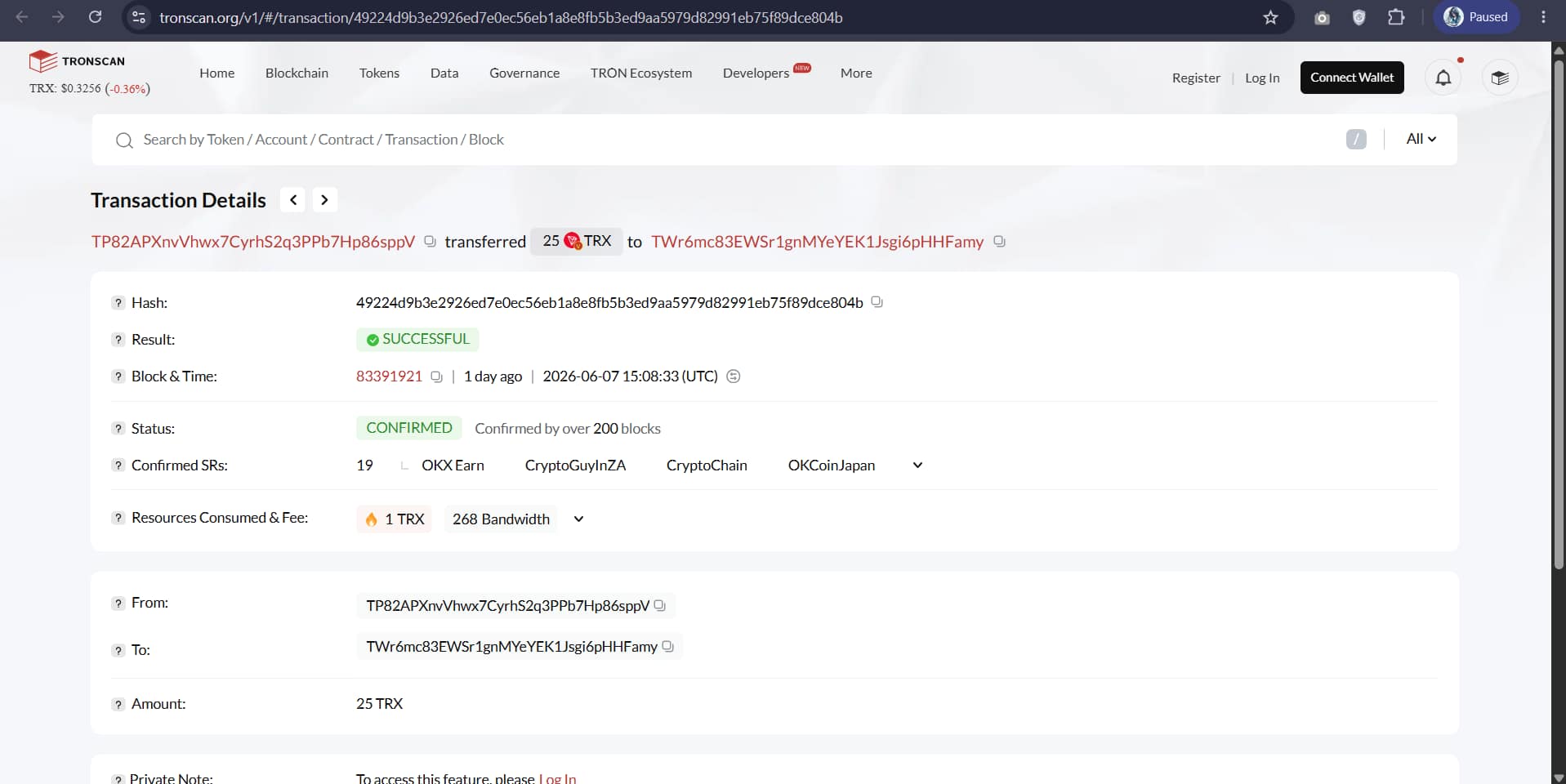Click the Status help question mark
Image resolution: width=1566 pixels, height=784 pixels.
coord(118,429)
